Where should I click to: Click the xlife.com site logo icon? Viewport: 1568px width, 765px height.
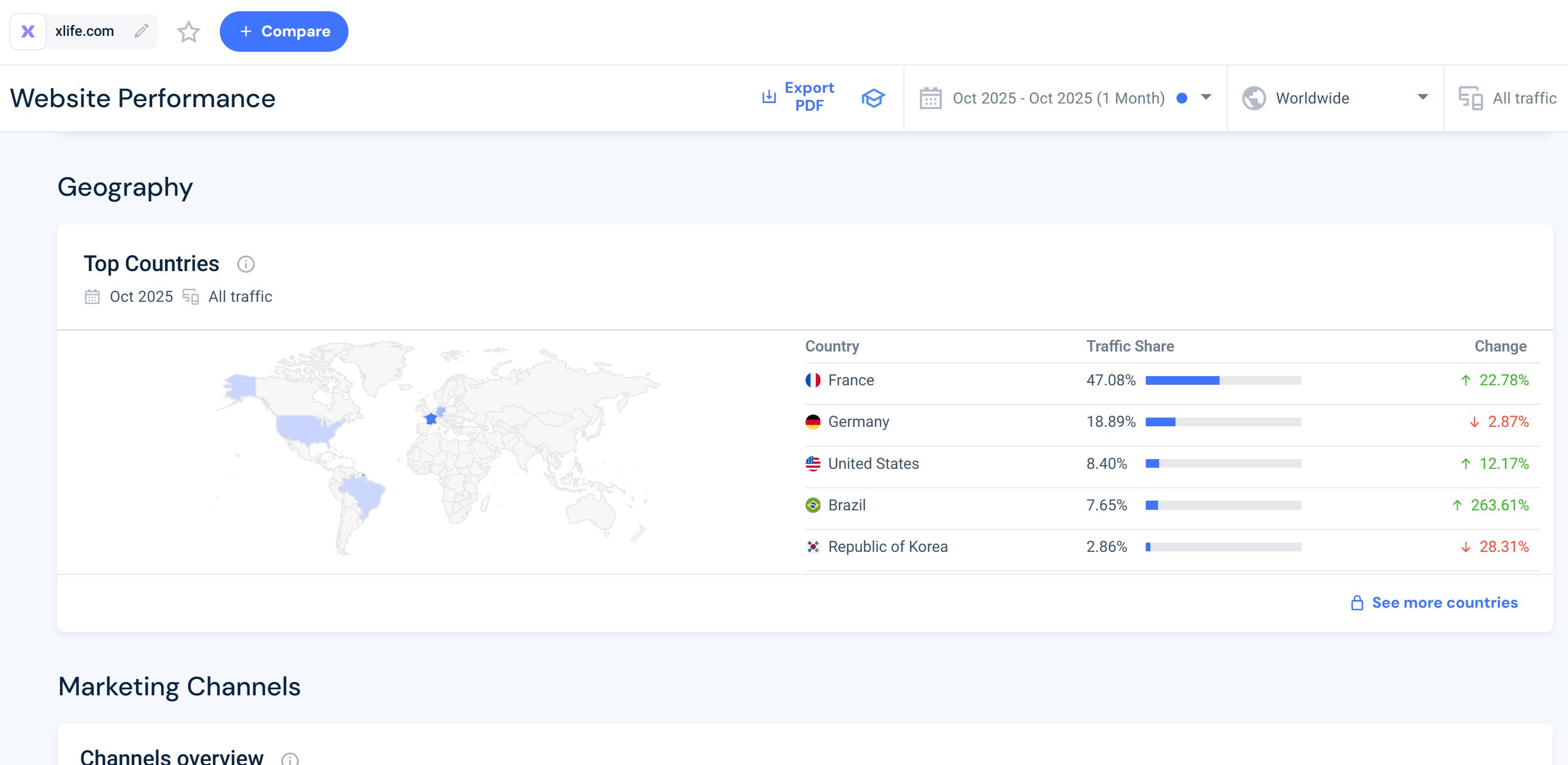[x=28, y=31]
